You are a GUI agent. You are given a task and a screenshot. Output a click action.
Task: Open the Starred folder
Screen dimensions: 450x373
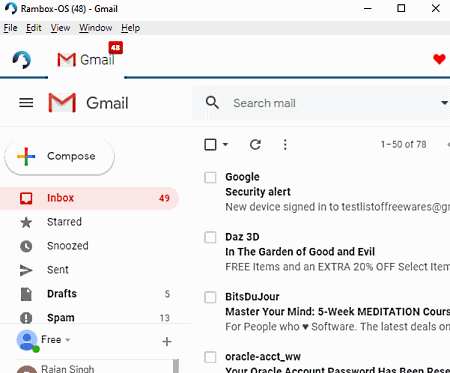coord(89,222)
